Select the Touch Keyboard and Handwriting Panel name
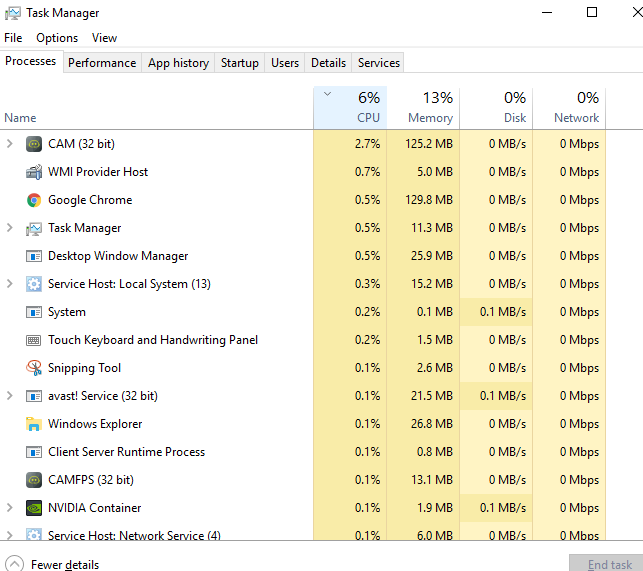Viewport: 643px width, 571px height. (x=153, y=340)
